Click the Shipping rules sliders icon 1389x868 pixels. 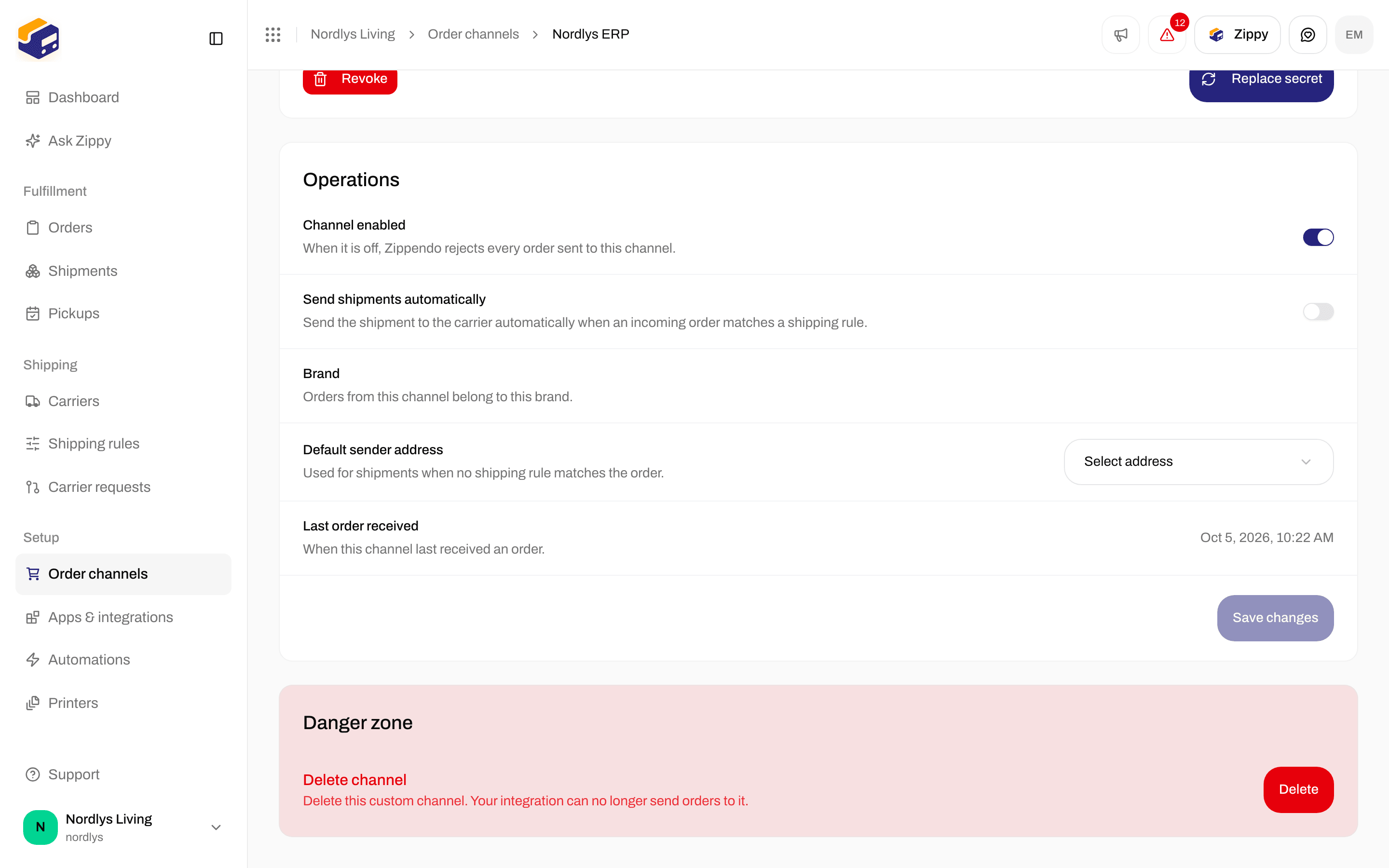click(33, 444)
